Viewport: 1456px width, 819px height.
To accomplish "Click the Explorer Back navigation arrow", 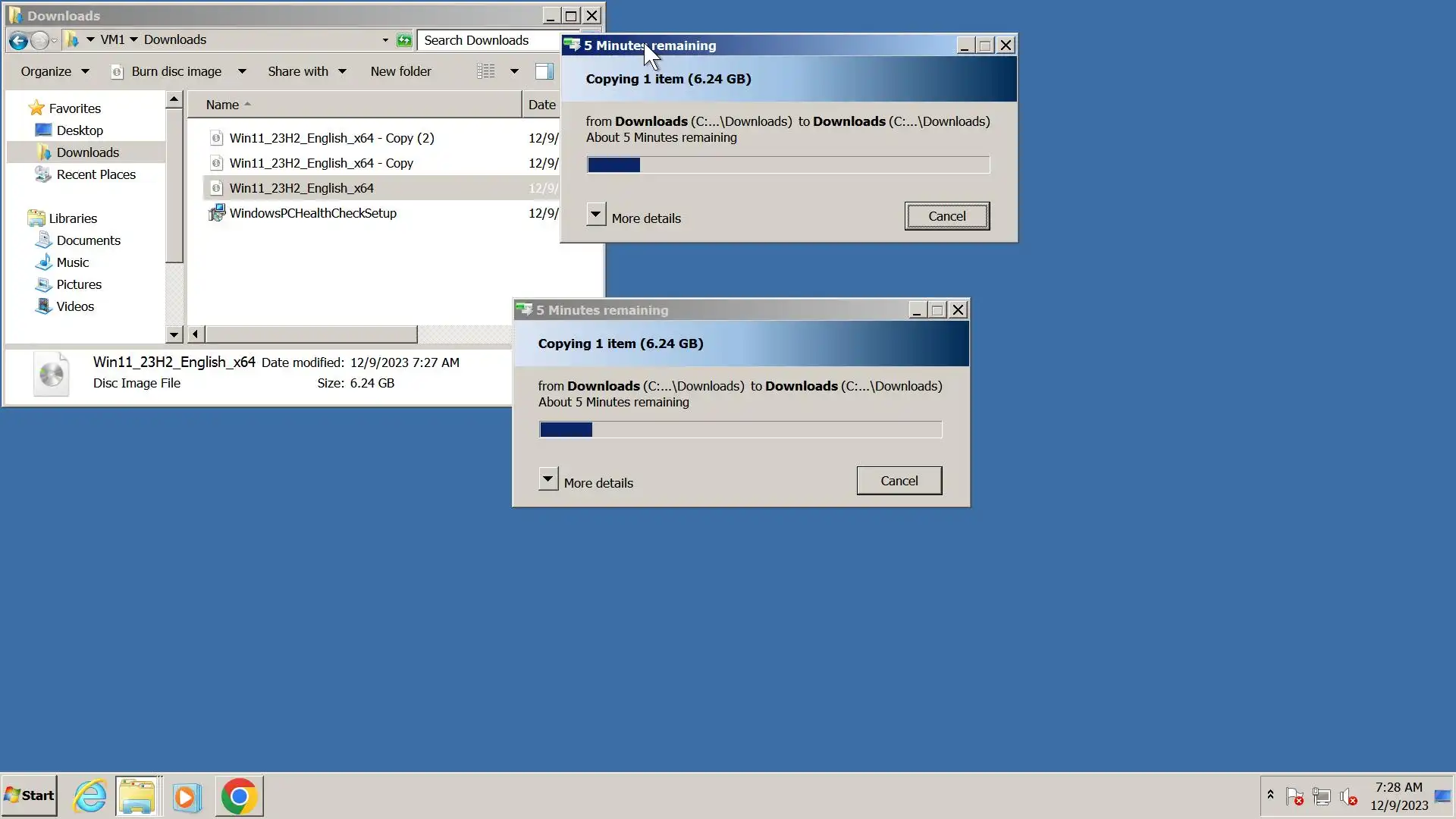I will (19, 40).
